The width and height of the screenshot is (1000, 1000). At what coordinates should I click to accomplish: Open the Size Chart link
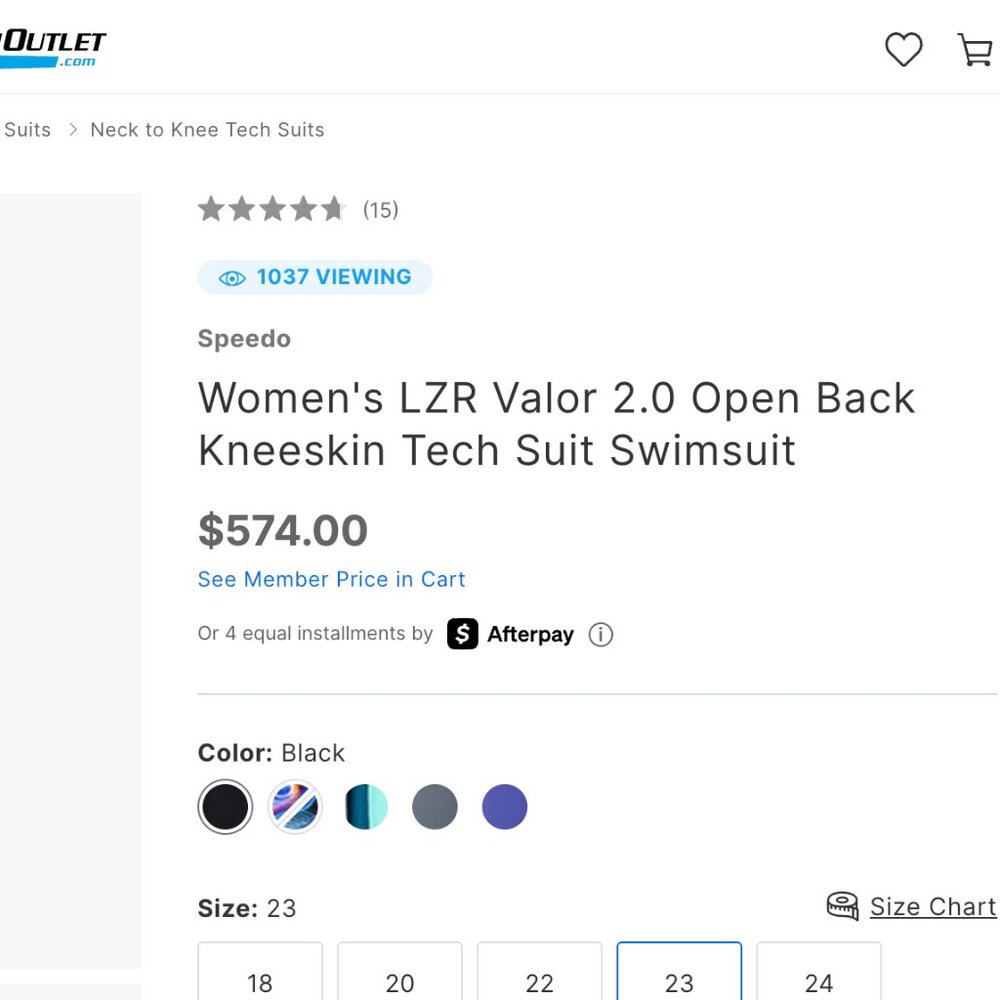click(932, 906)
